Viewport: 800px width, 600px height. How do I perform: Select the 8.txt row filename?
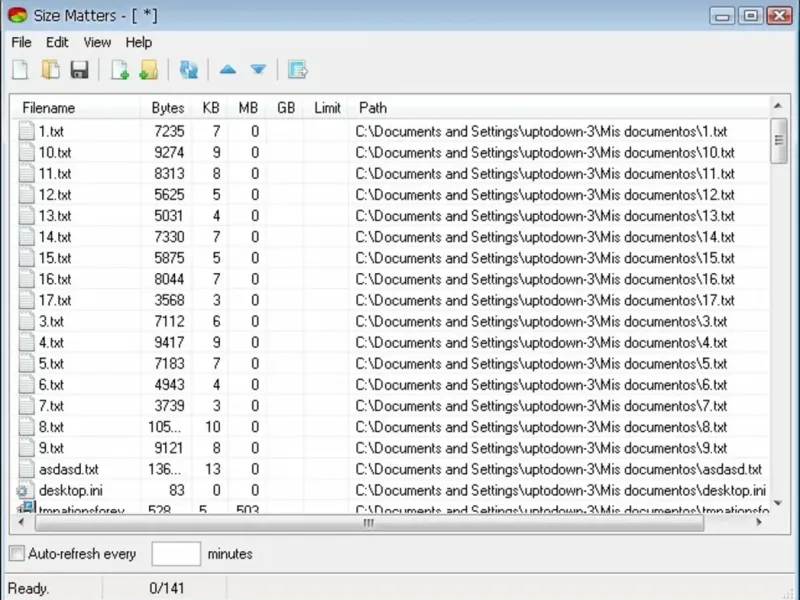(51, 427)
